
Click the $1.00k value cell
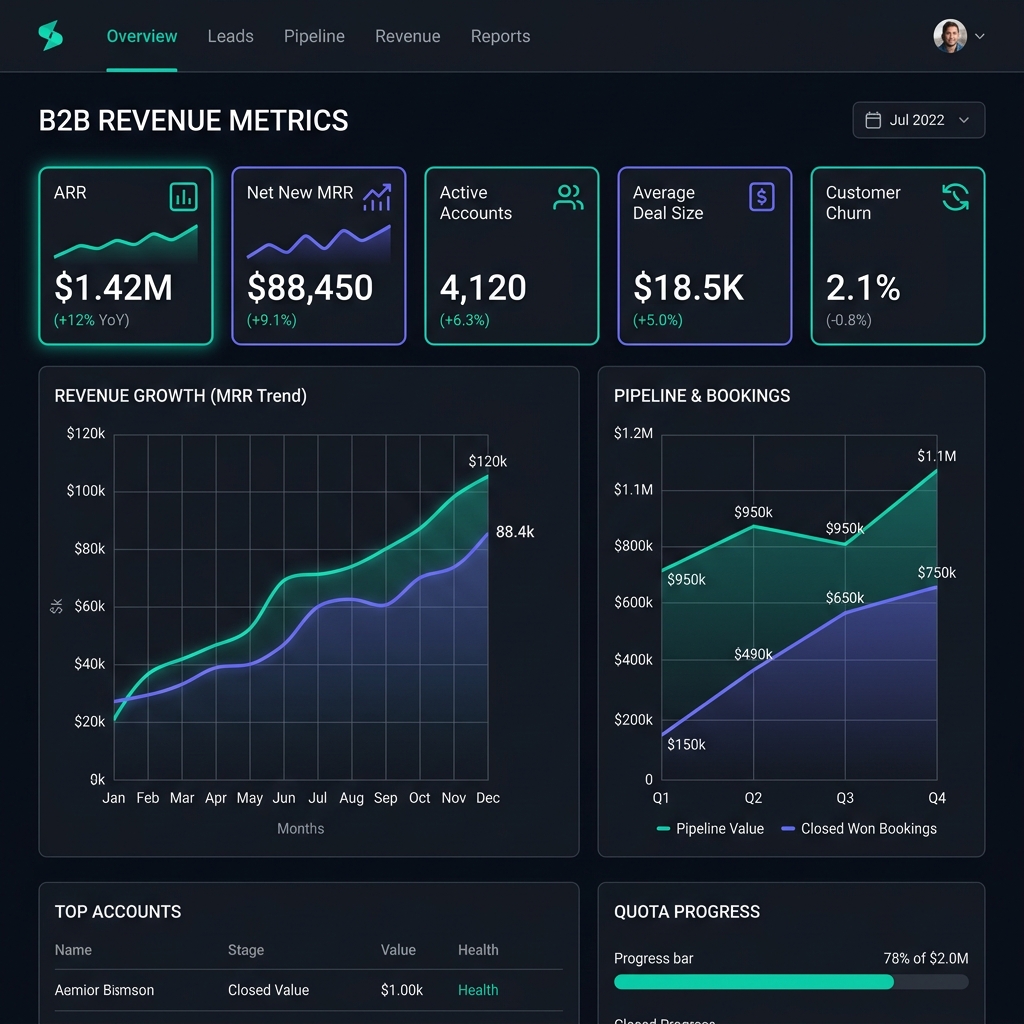402,990
